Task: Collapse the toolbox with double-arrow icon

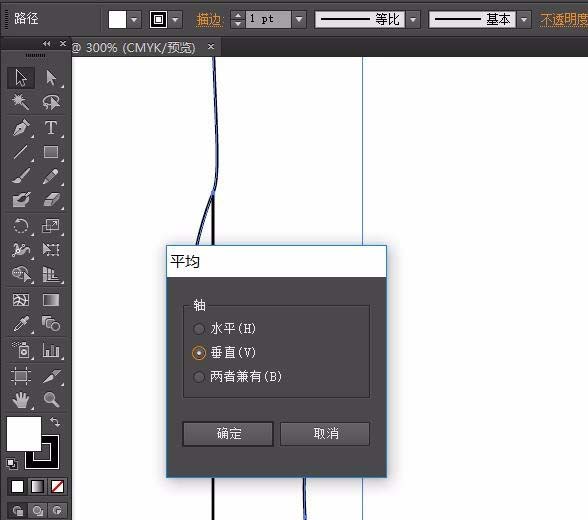Action: pyautogui.click(x=46, y=44)
